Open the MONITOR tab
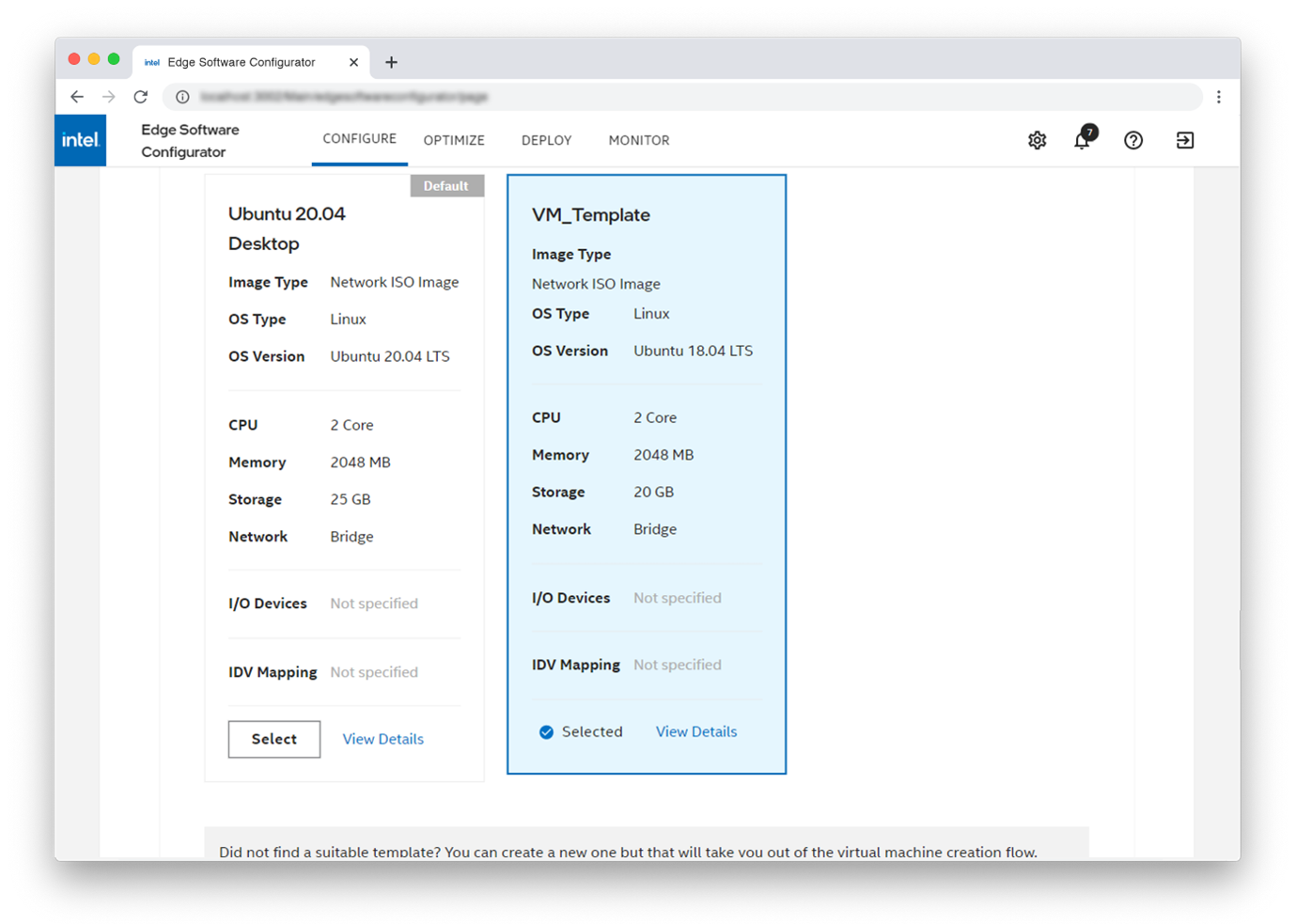Image resolution: width=1296 pixels, height=924 pixels. pos(638,139)
